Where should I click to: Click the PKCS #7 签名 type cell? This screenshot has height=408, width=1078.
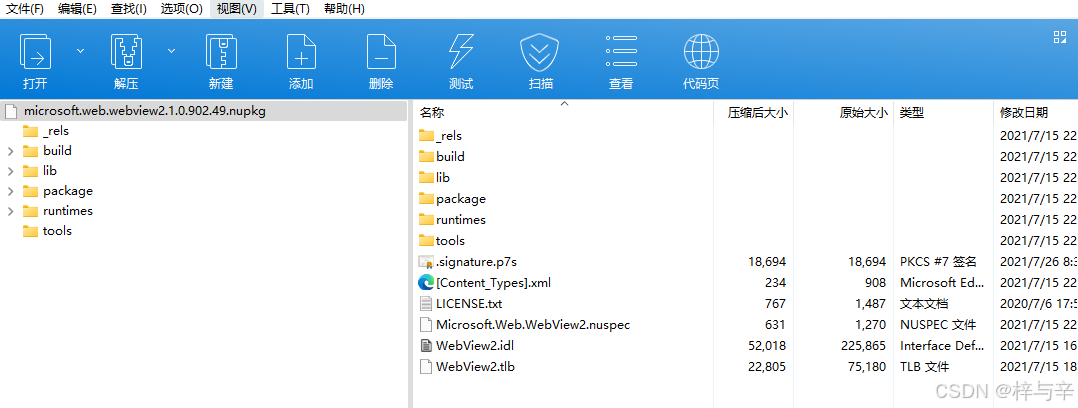click(938, 261)
